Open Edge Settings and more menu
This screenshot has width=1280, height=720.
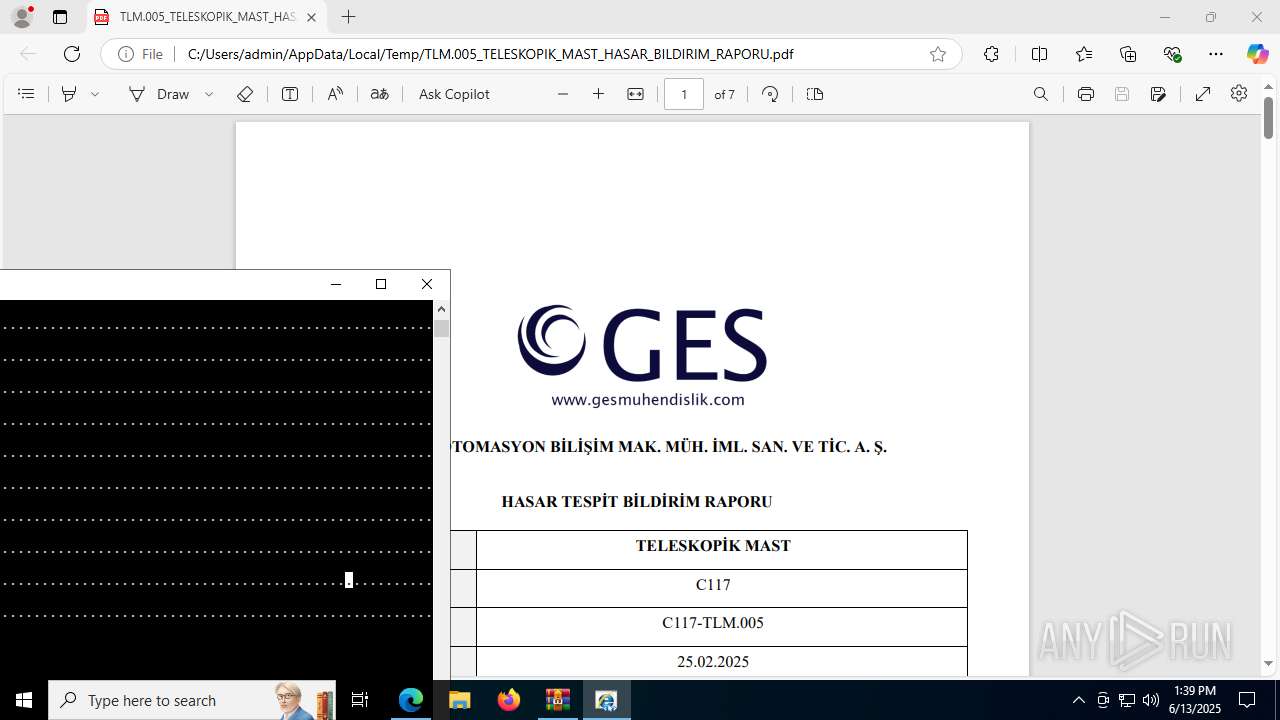(1216, 54)
